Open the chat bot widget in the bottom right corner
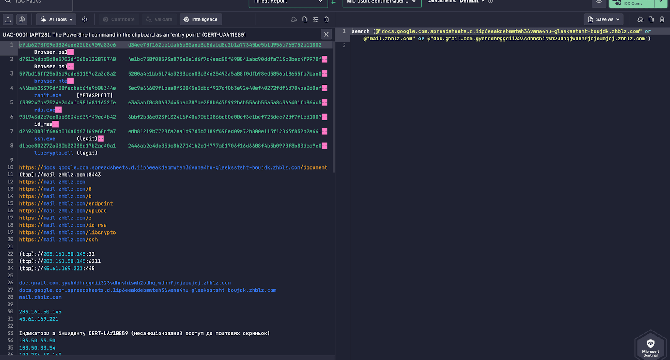This screenshot has width=670, height=360. [x=650, y=346]
